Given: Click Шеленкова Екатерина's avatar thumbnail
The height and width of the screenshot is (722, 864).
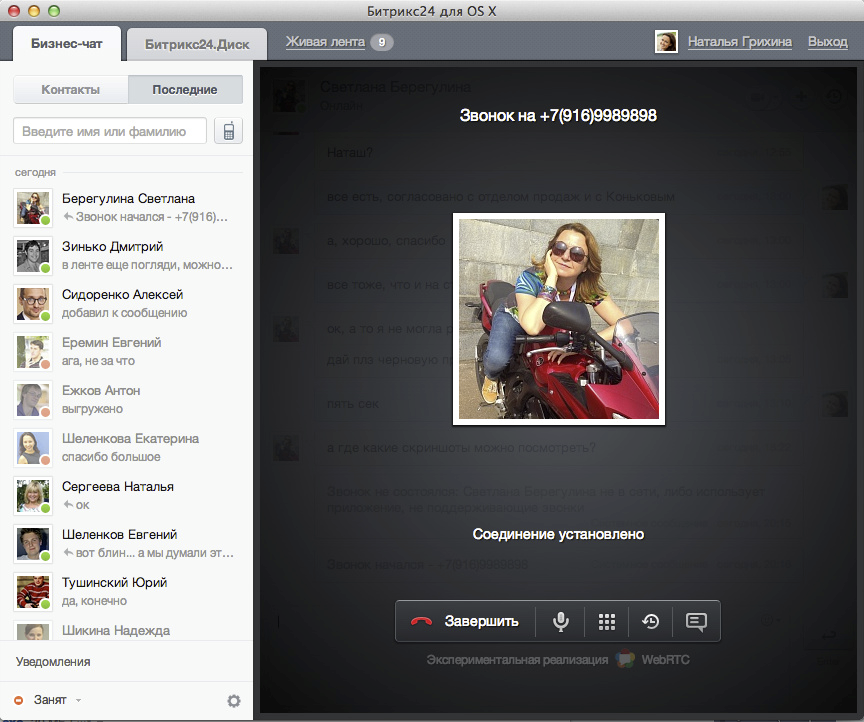Looking at the screenshot, I should pyautogui.click(x=33, y=448).
